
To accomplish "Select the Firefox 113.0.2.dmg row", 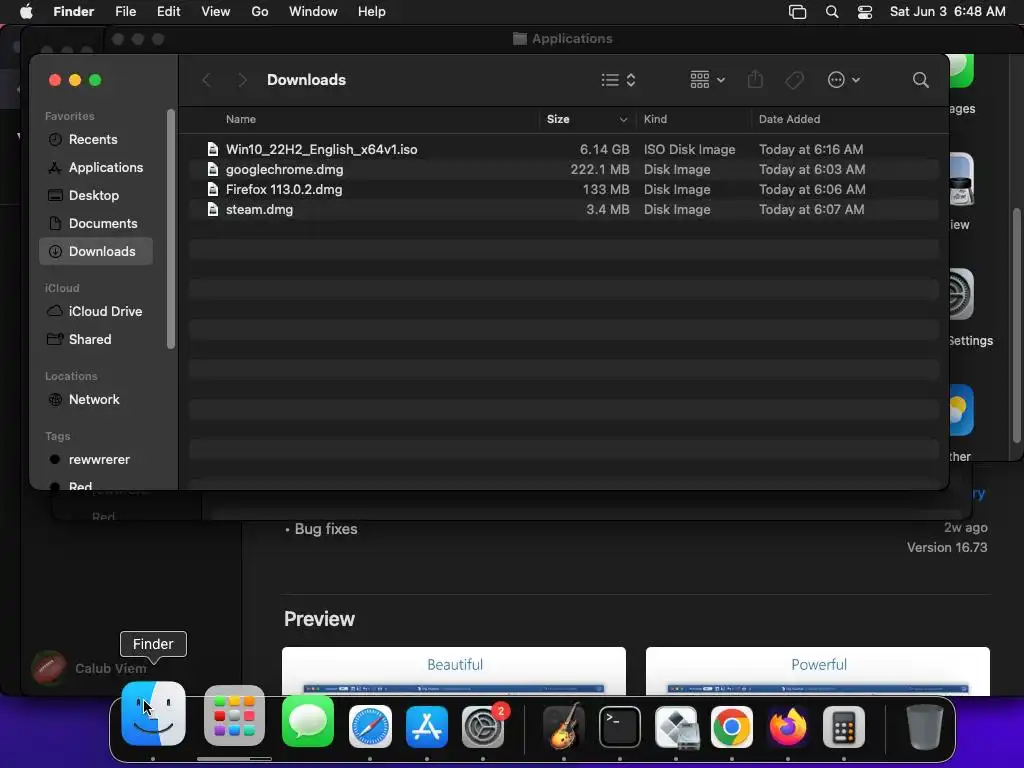I will tap(564, 189).
